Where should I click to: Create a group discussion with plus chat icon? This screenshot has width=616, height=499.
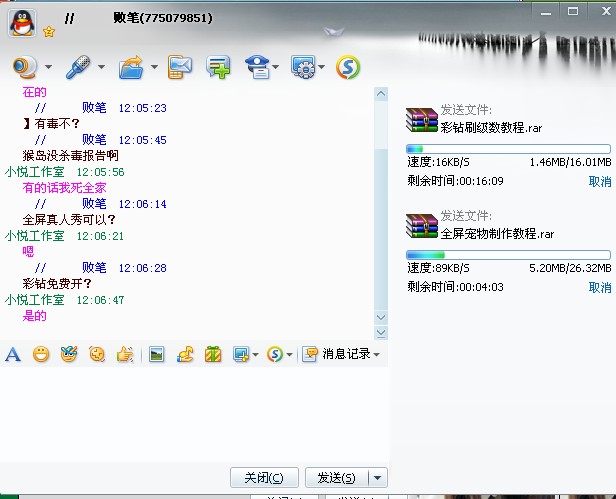pyautogui.click(x=218, y=67)
